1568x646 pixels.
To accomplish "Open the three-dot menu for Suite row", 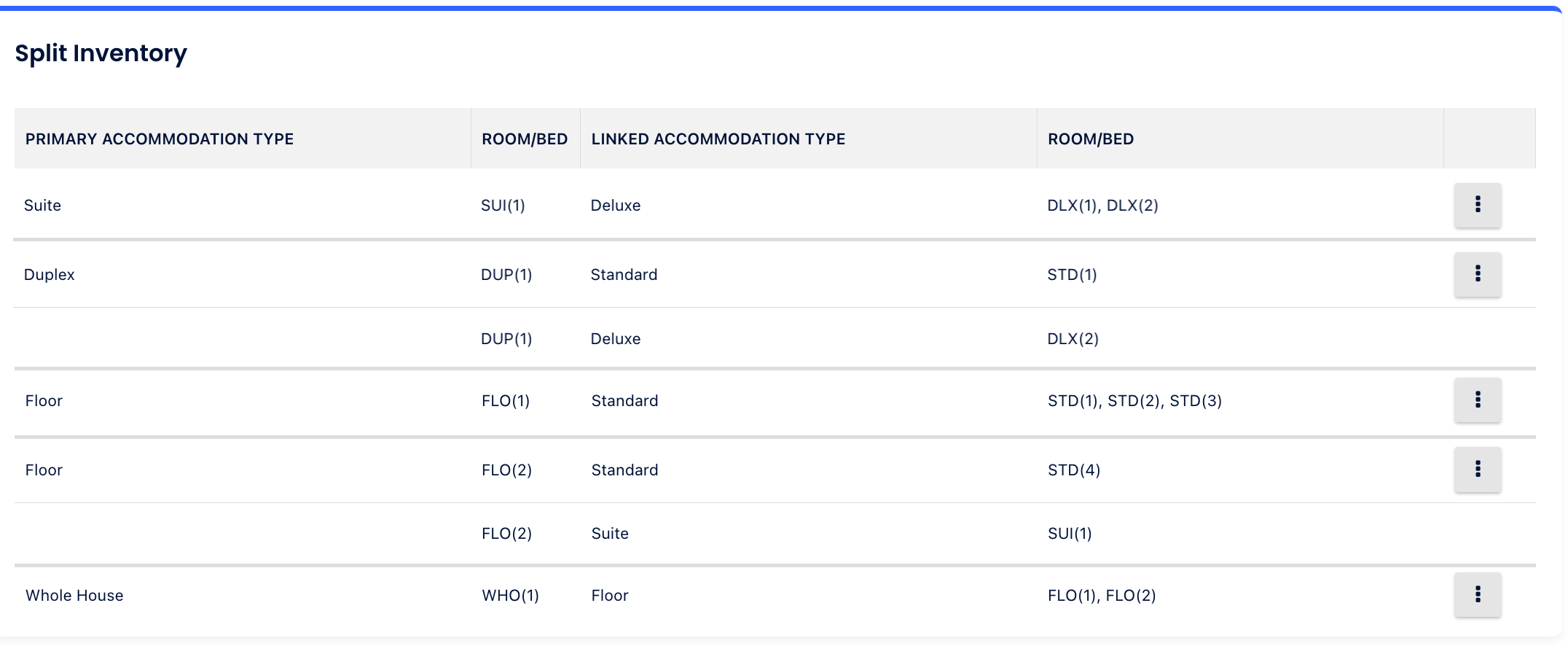I will pyautogui.click(x=1477, y=205).
